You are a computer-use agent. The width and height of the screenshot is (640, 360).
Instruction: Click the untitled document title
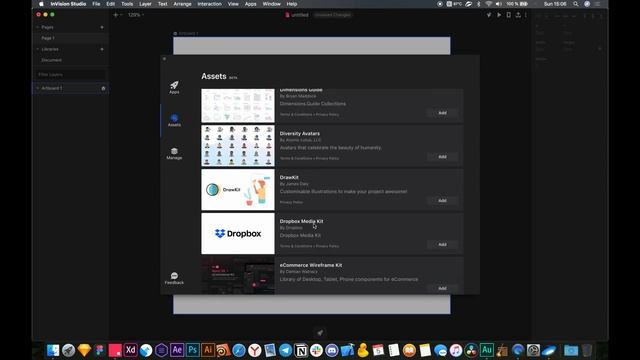tap(300, 15)
